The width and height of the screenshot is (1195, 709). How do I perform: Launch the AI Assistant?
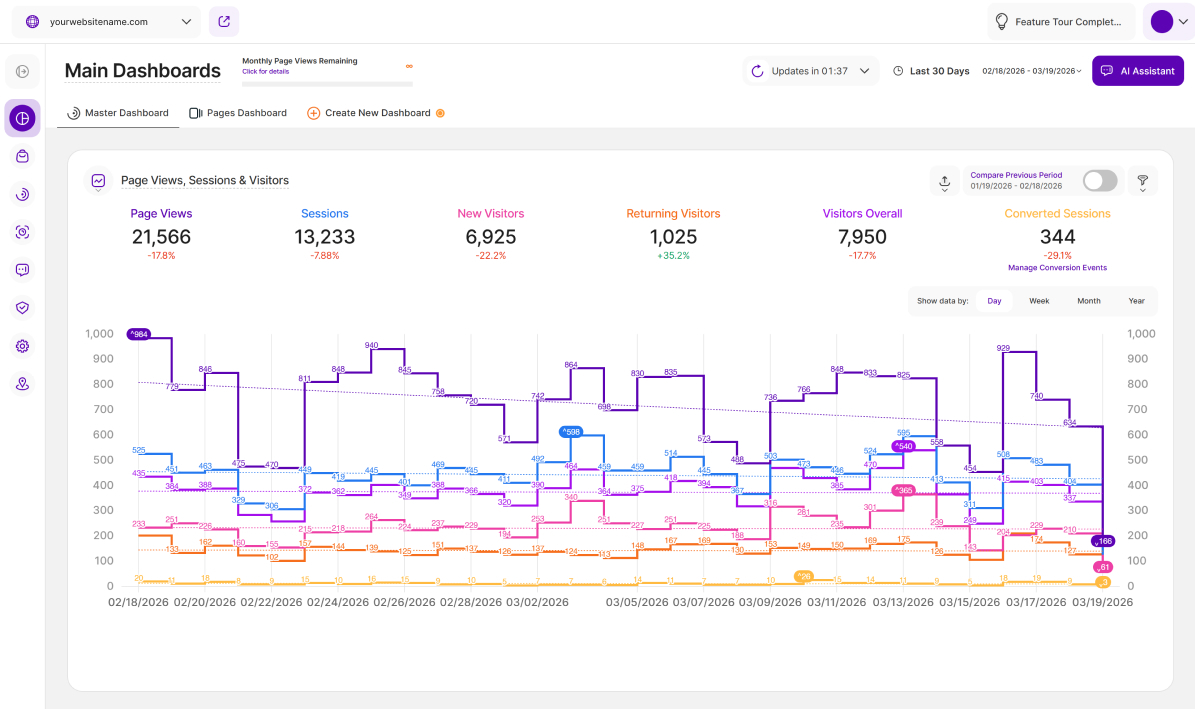click(x=1137, y=71)
